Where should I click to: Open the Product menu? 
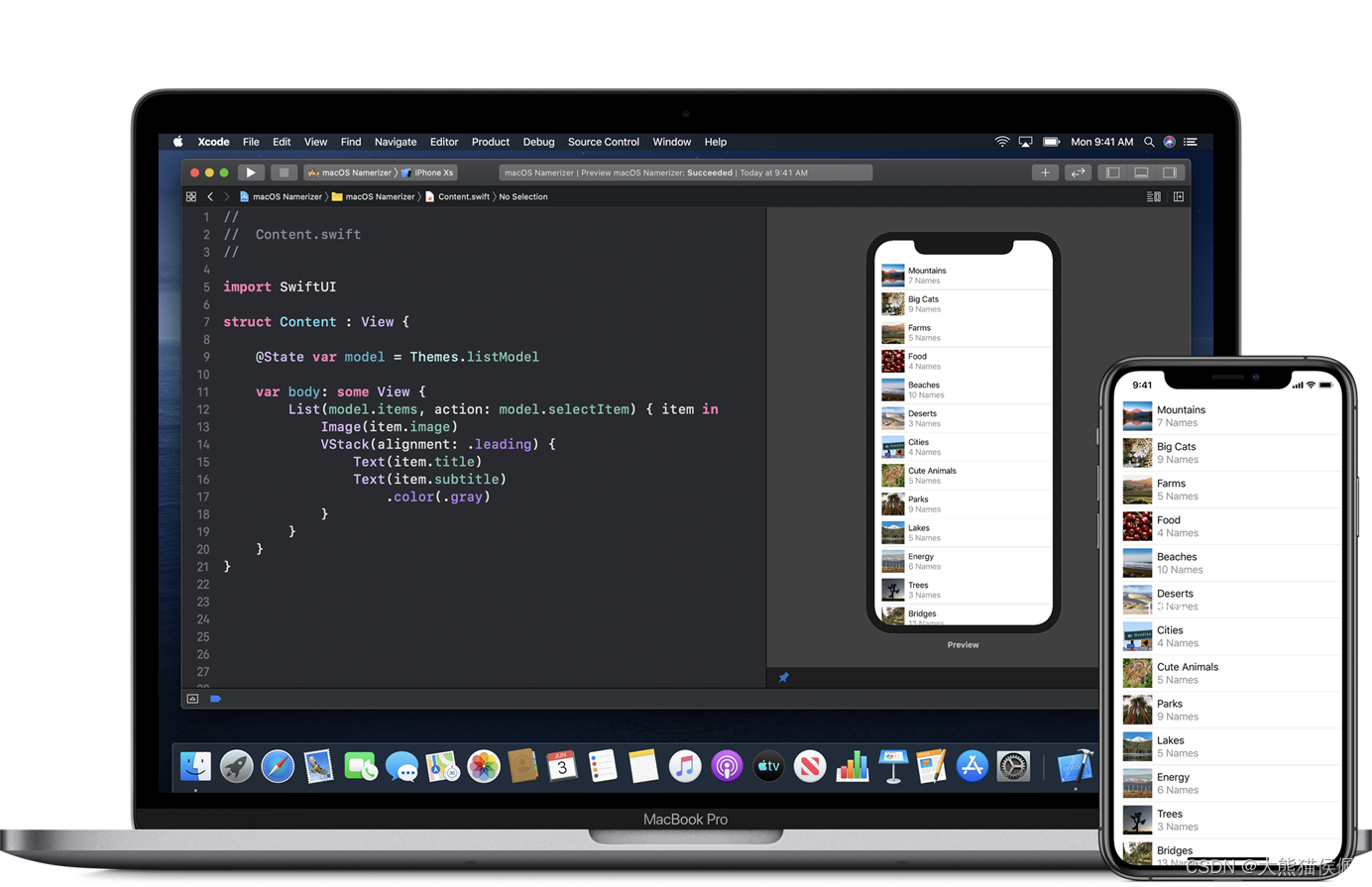pos(491,142)
